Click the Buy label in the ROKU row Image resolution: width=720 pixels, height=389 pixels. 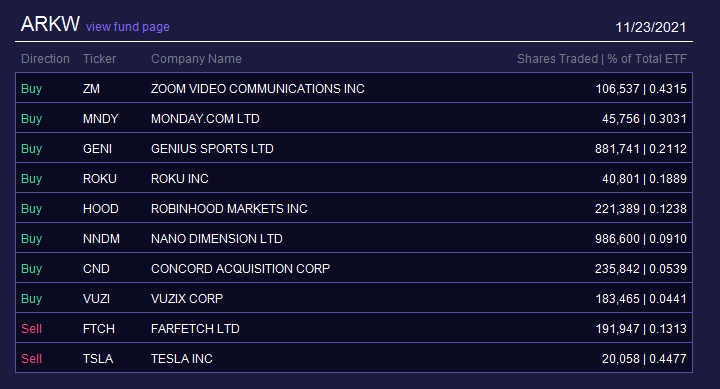(x=32, y=179)
